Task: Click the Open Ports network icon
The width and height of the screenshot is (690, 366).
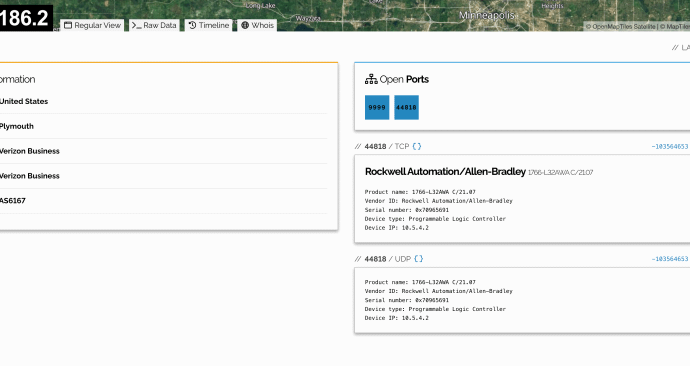Action: pyautogui.click(x=371, y=79)
